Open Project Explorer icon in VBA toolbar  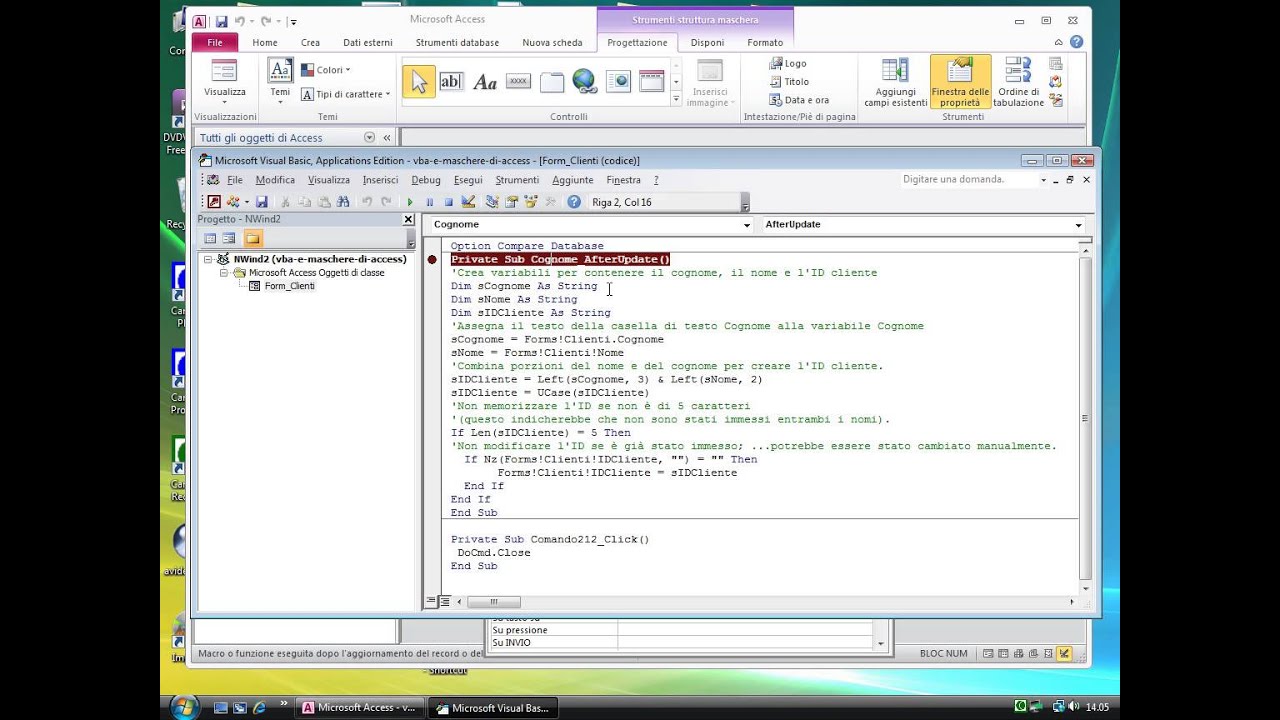(492, 202)
